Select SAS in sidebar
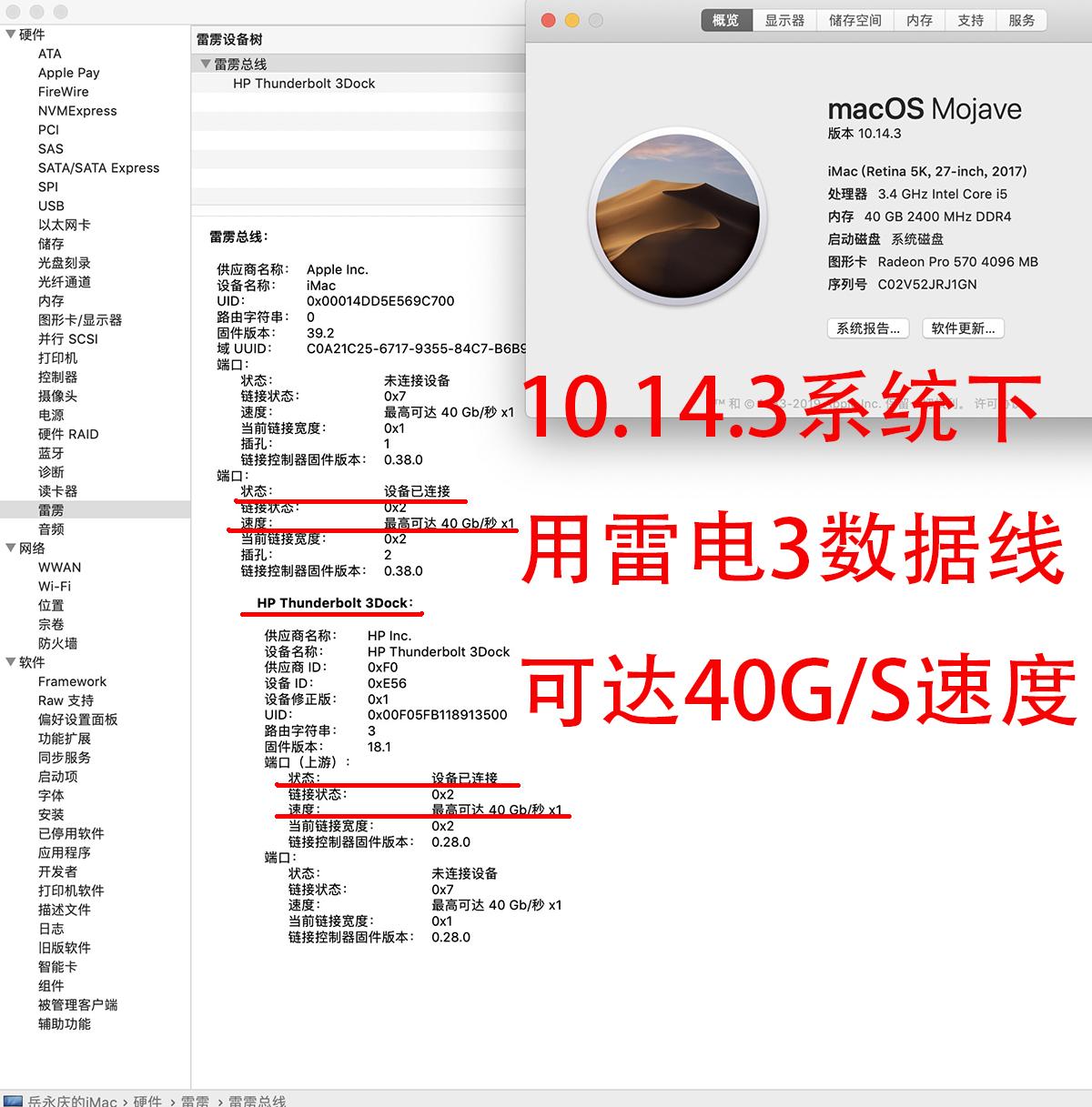 51,149
